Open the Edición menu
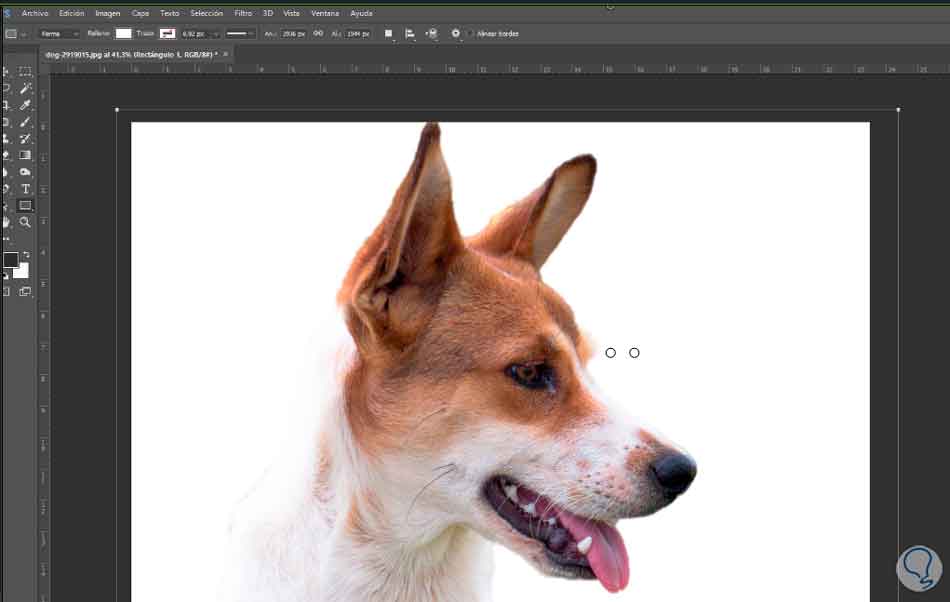Image resolution: width=950 pixels, height=602 pixels. pyautogui.click(x=71, y=13)
